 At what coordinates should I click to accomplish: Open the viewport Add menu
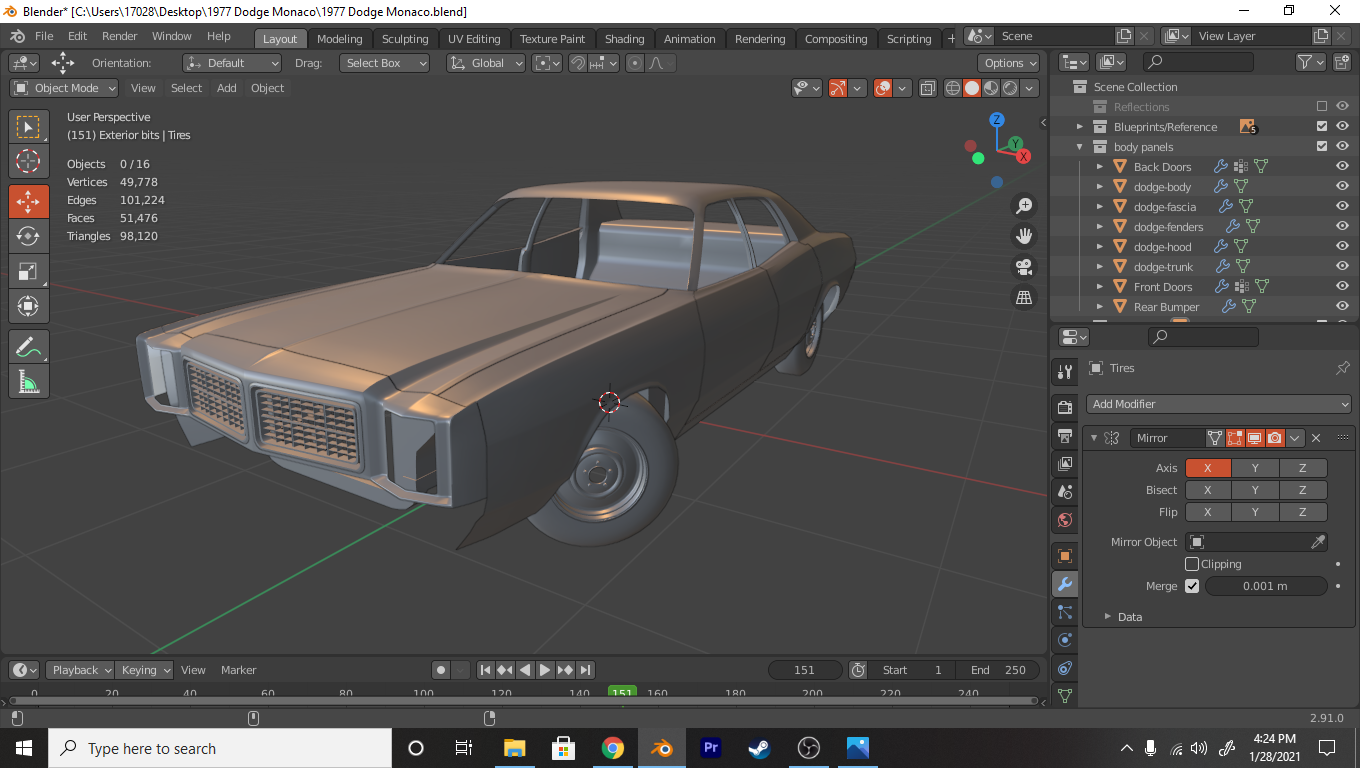(x=227, y=88)
